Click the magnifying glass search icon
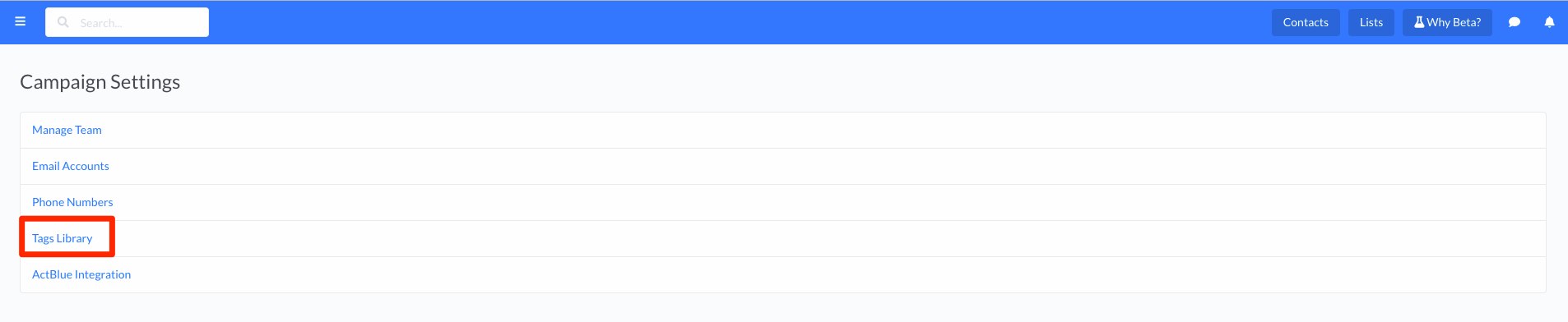 point(63,22)
